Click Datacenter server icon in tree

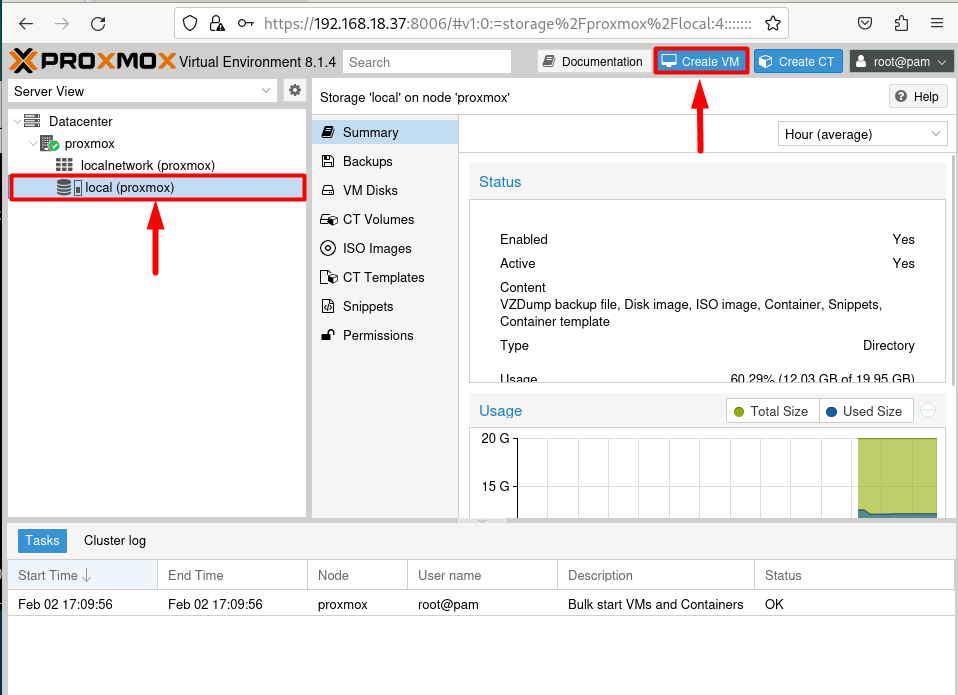click(32, 121)
